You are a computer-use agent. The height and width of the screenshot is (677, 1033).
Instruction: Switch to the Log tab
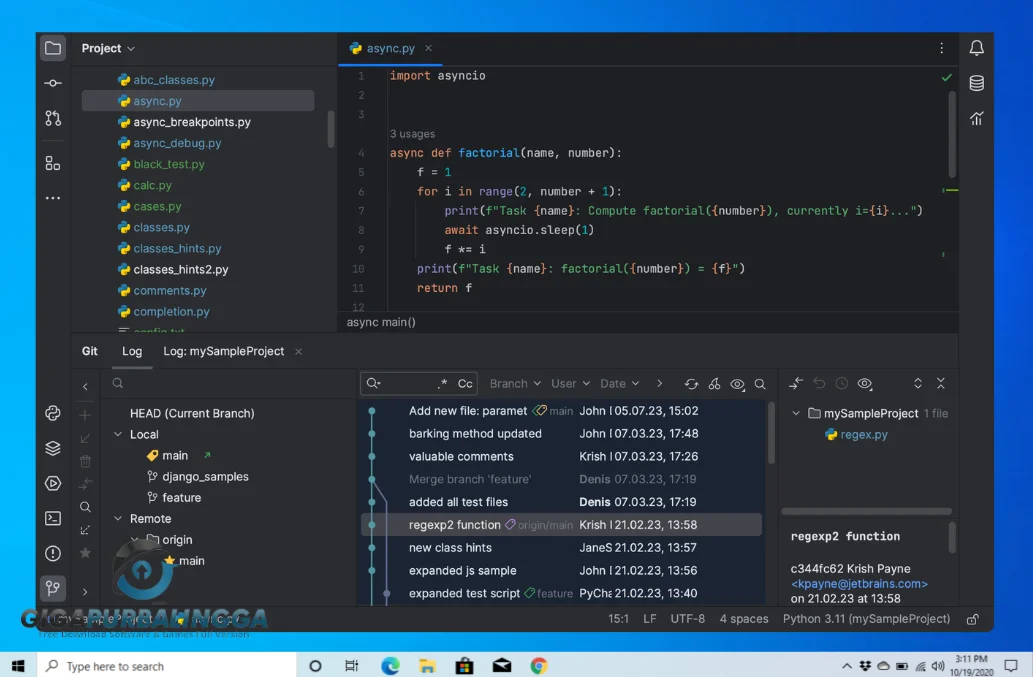(x=132, y=351)
